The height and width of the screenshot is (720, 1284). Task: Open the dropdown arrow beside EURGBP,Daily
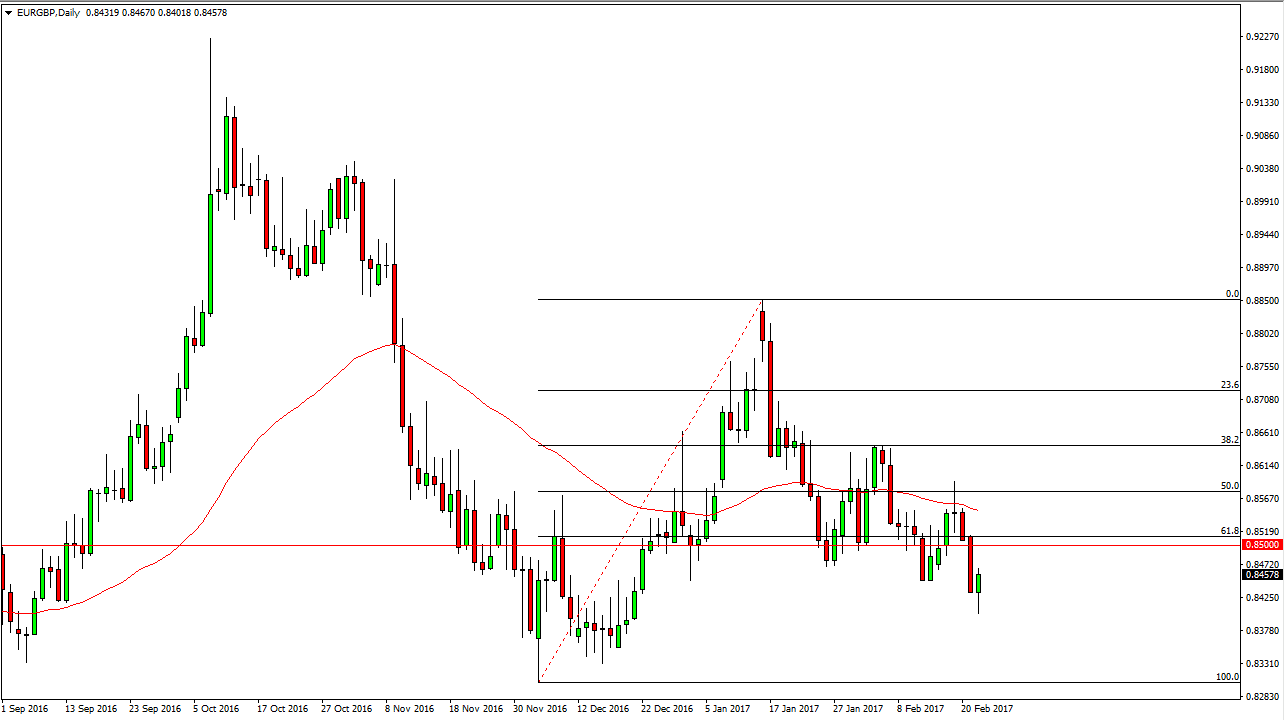(x=7, y=12)
